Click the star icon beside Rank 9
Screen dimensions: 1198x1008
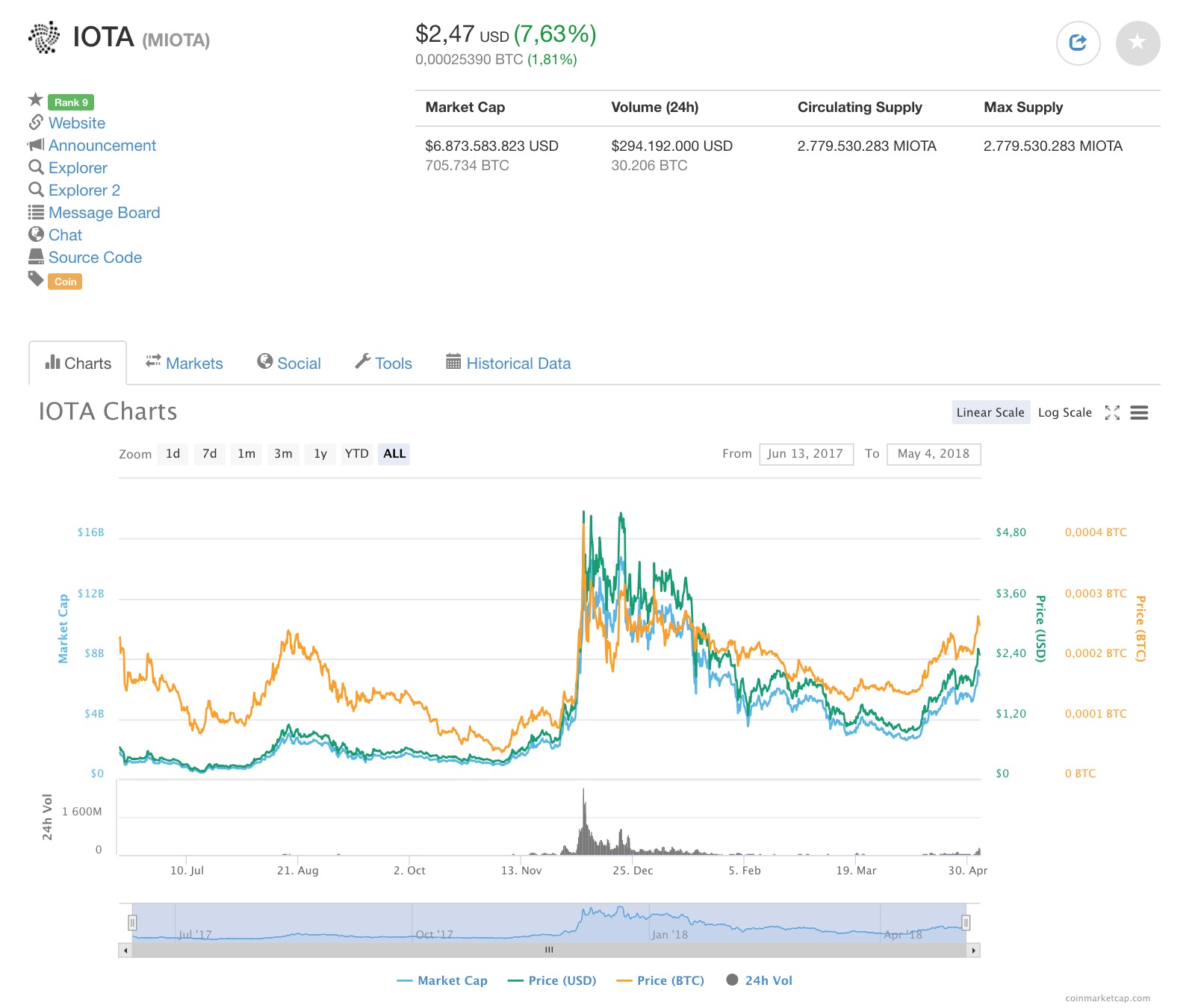(x=35, y=99)
